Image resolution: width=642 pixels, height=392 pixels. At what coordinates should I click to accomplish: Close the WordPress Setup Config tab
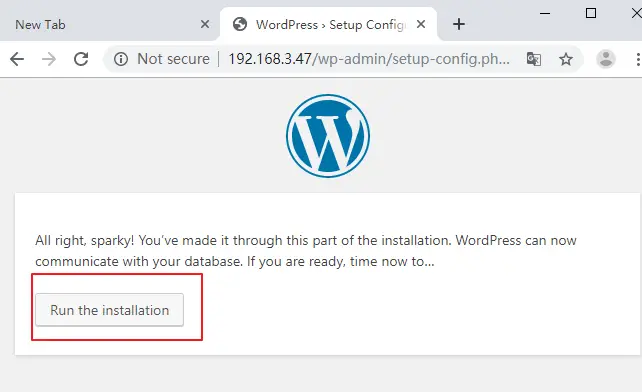(x=420, y=24)
